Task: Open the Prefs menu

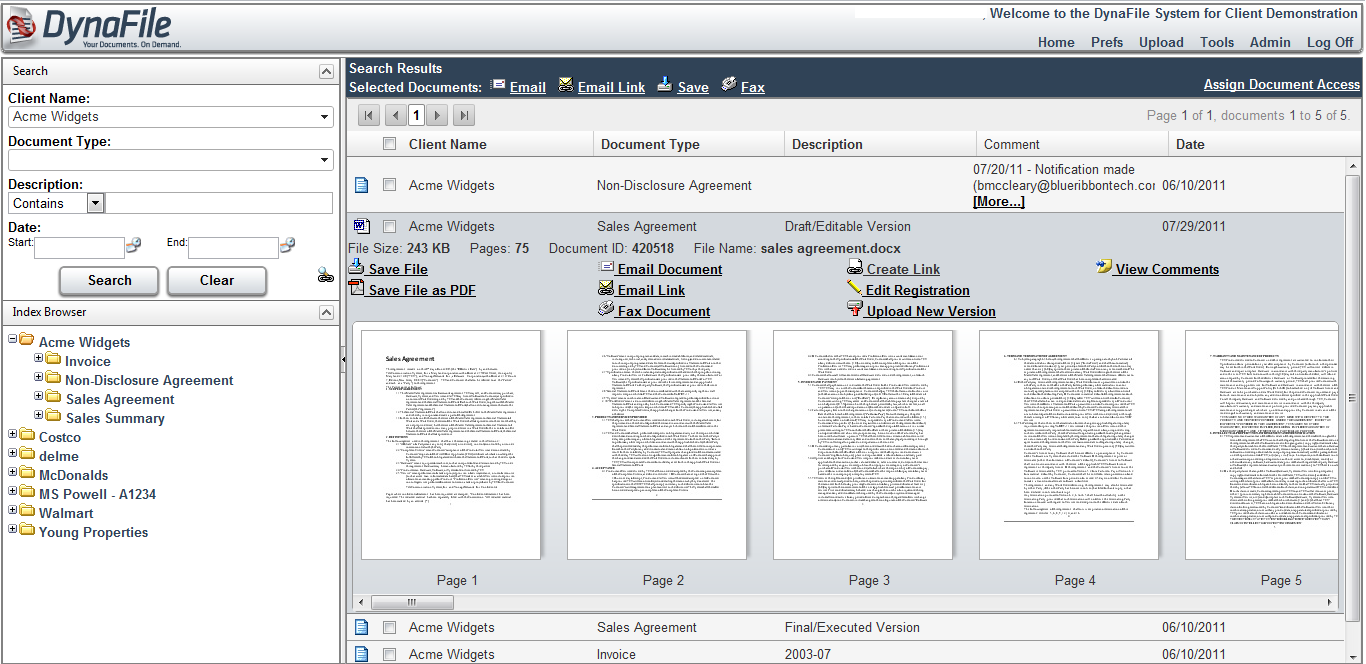Action: (x=1107, y=42)
